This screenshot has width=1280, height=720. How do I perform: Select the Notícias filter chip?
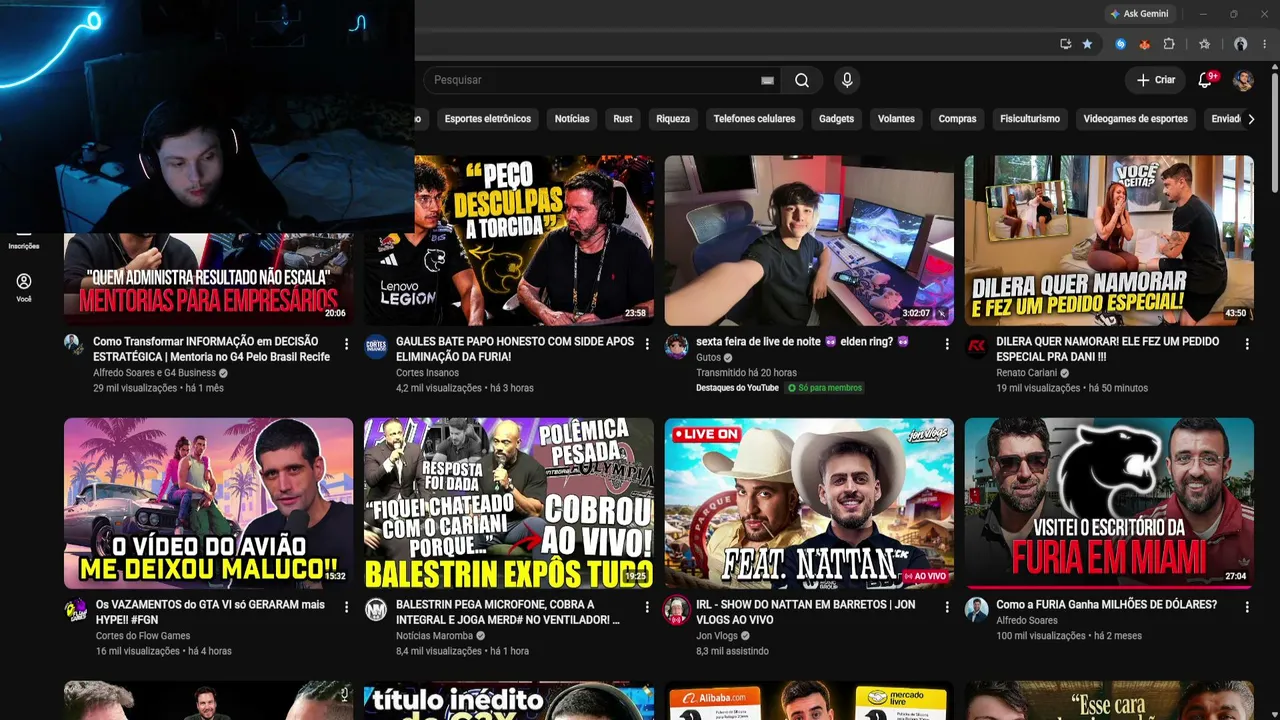tap(572, 119)
